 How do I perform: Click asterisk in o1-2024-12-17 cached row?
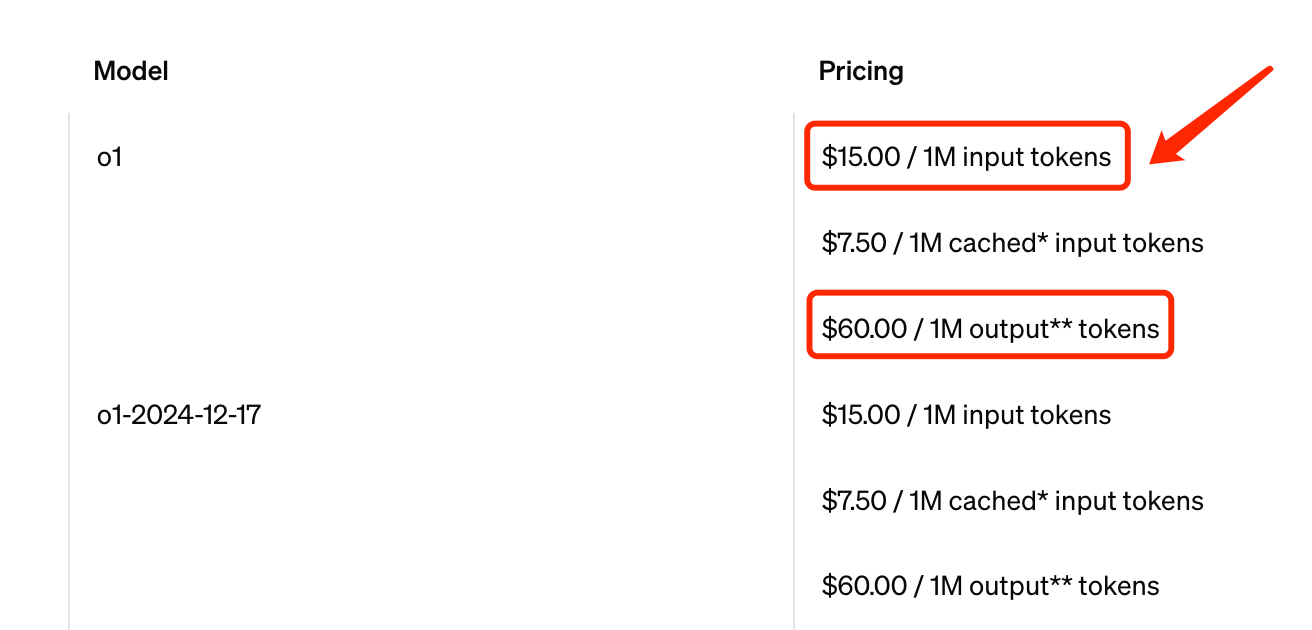(1044, 497)
